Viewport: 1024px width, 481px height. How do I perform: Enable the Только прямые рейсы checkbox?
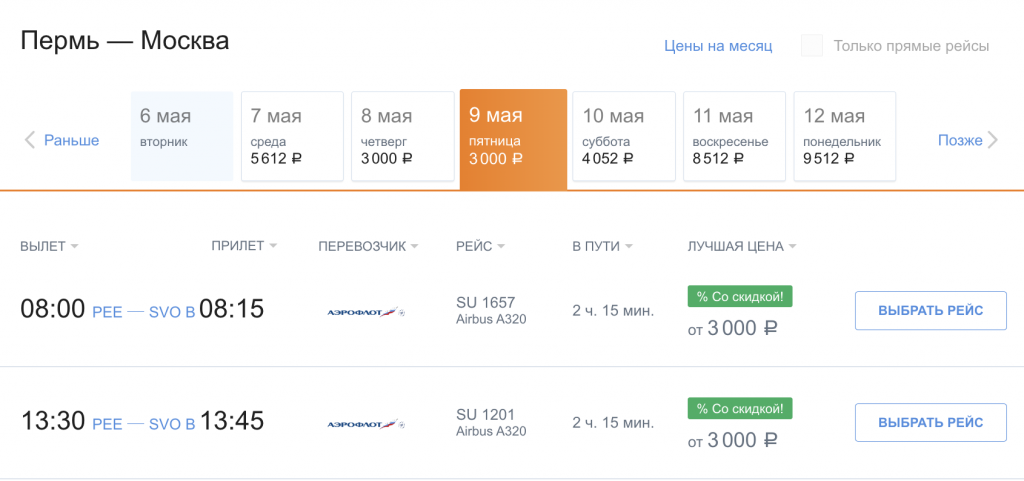point(812,46)
